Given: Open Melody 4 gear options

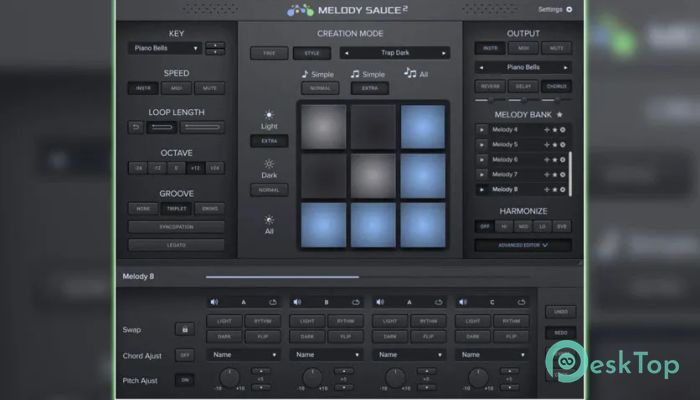Looking at the screenshot, I should pyautogui.click(x=562, y=130).
